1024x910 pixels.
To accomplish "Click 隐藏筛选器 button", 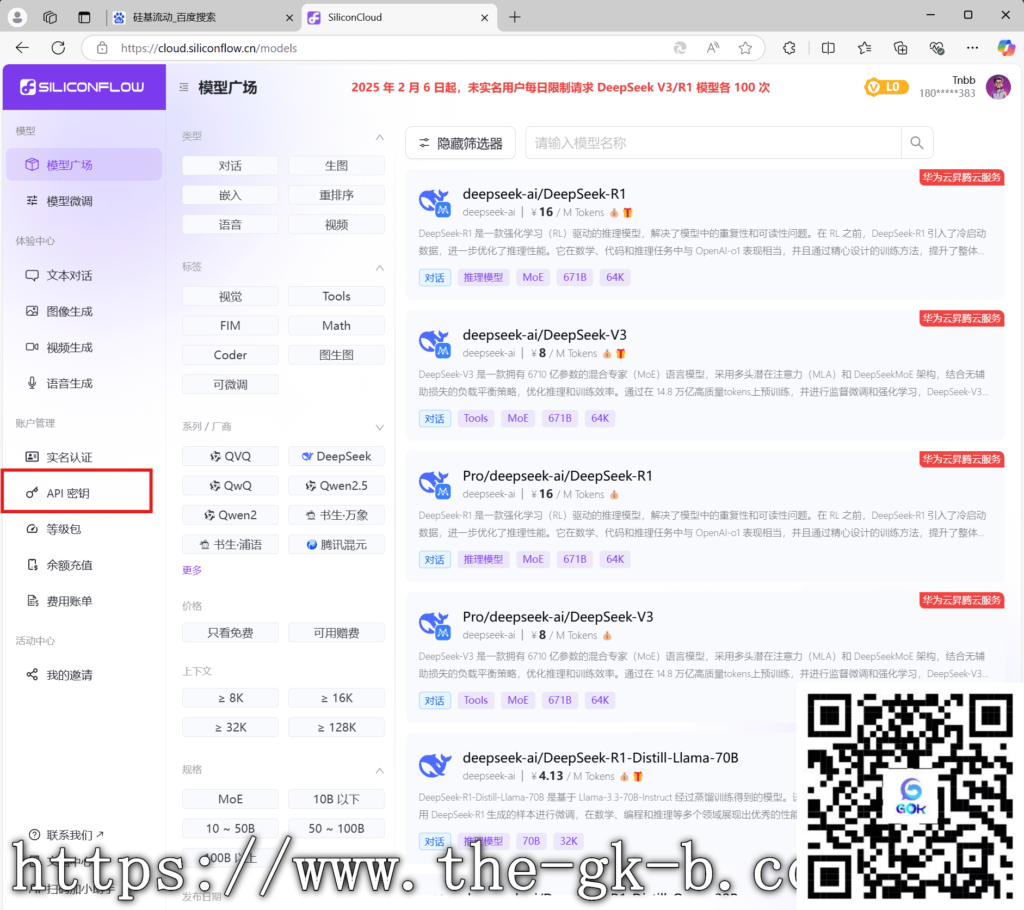I will 460,142.
